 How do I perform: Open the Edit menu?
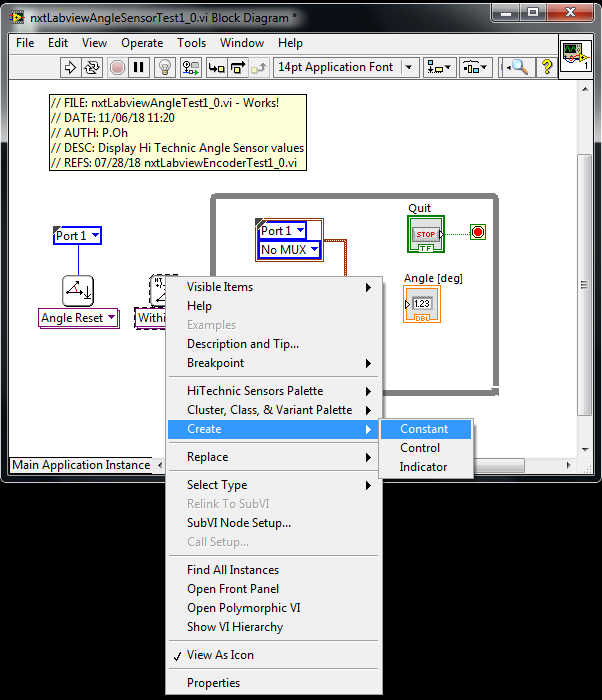coord(58,43)
